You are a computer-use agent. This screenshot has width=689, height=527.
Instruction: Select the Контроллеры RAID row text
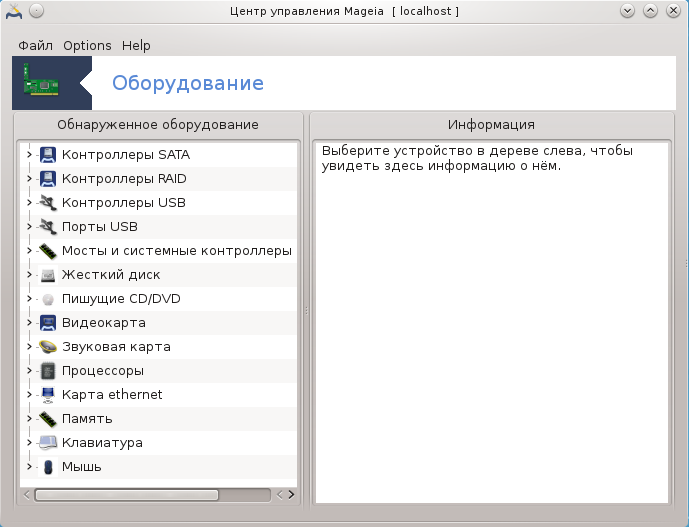[x=124, y=179]
